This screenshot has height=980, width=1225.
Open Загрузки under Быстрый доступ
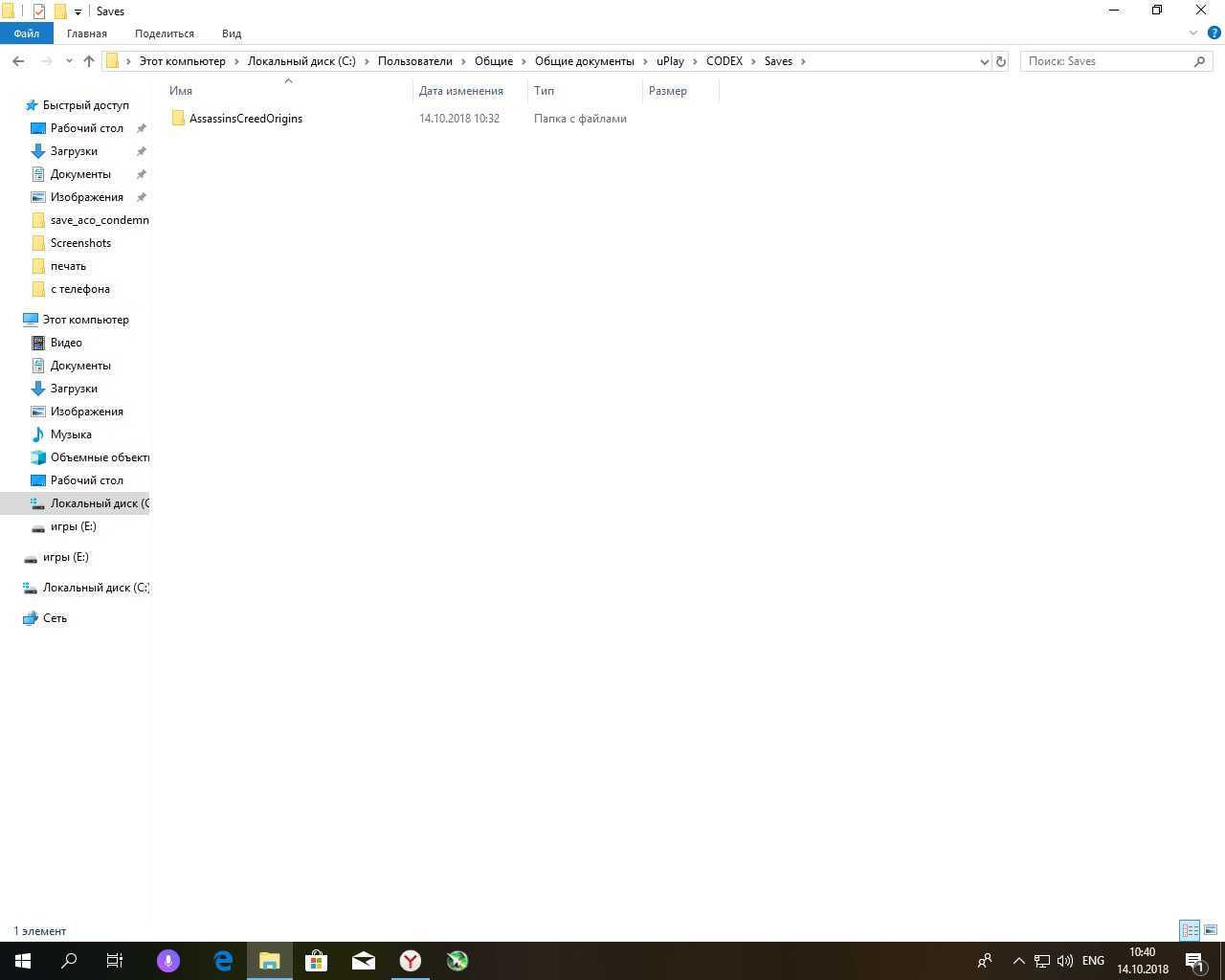click(74, 151)
